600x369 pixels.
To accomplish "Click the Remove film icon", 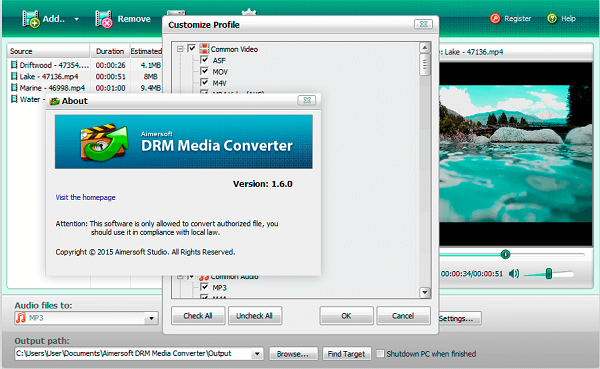I will point(104,19).
